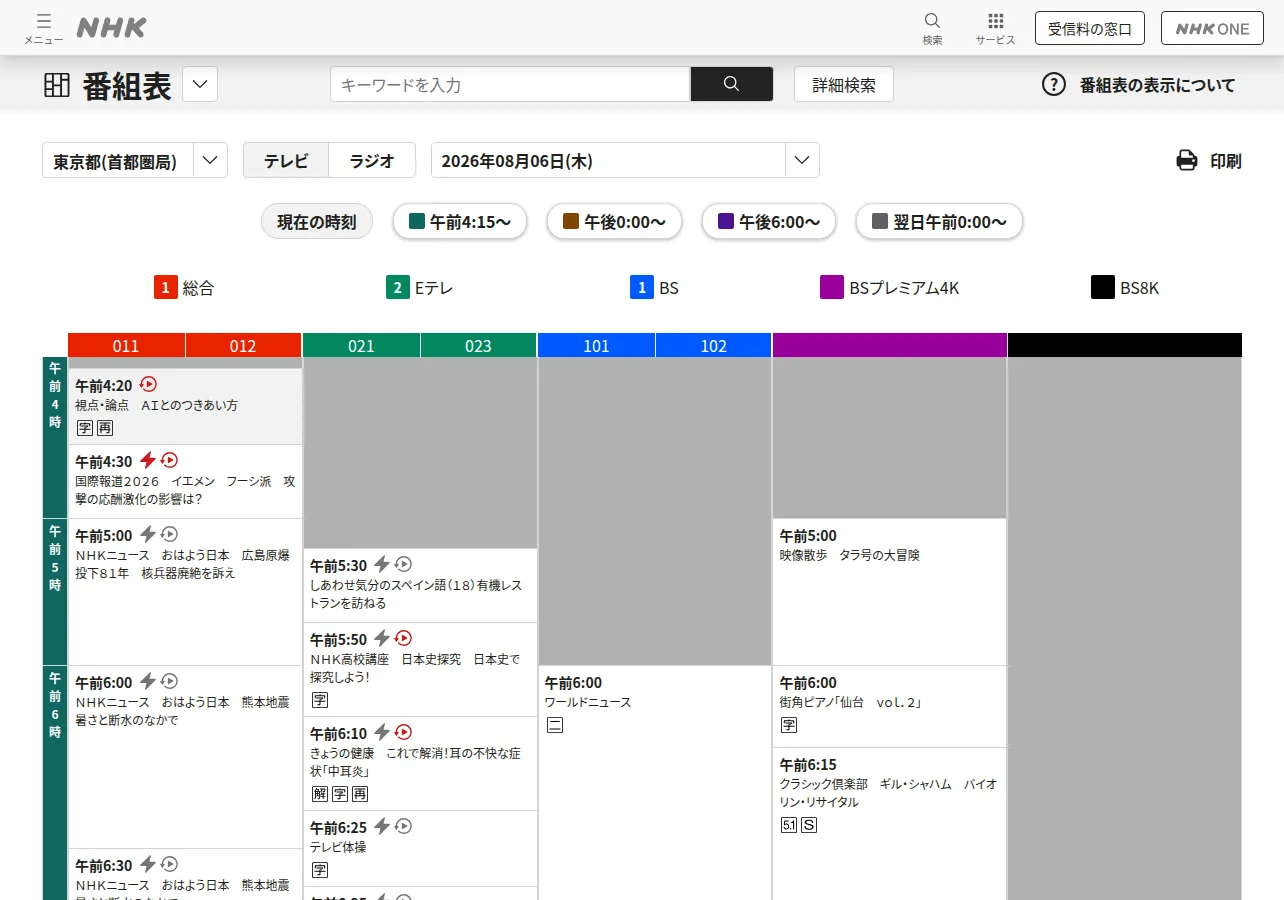This screenshot has height=900, width=1284.
Task: Click the play icon on 午前4:30 program
Action: point(169,460)
